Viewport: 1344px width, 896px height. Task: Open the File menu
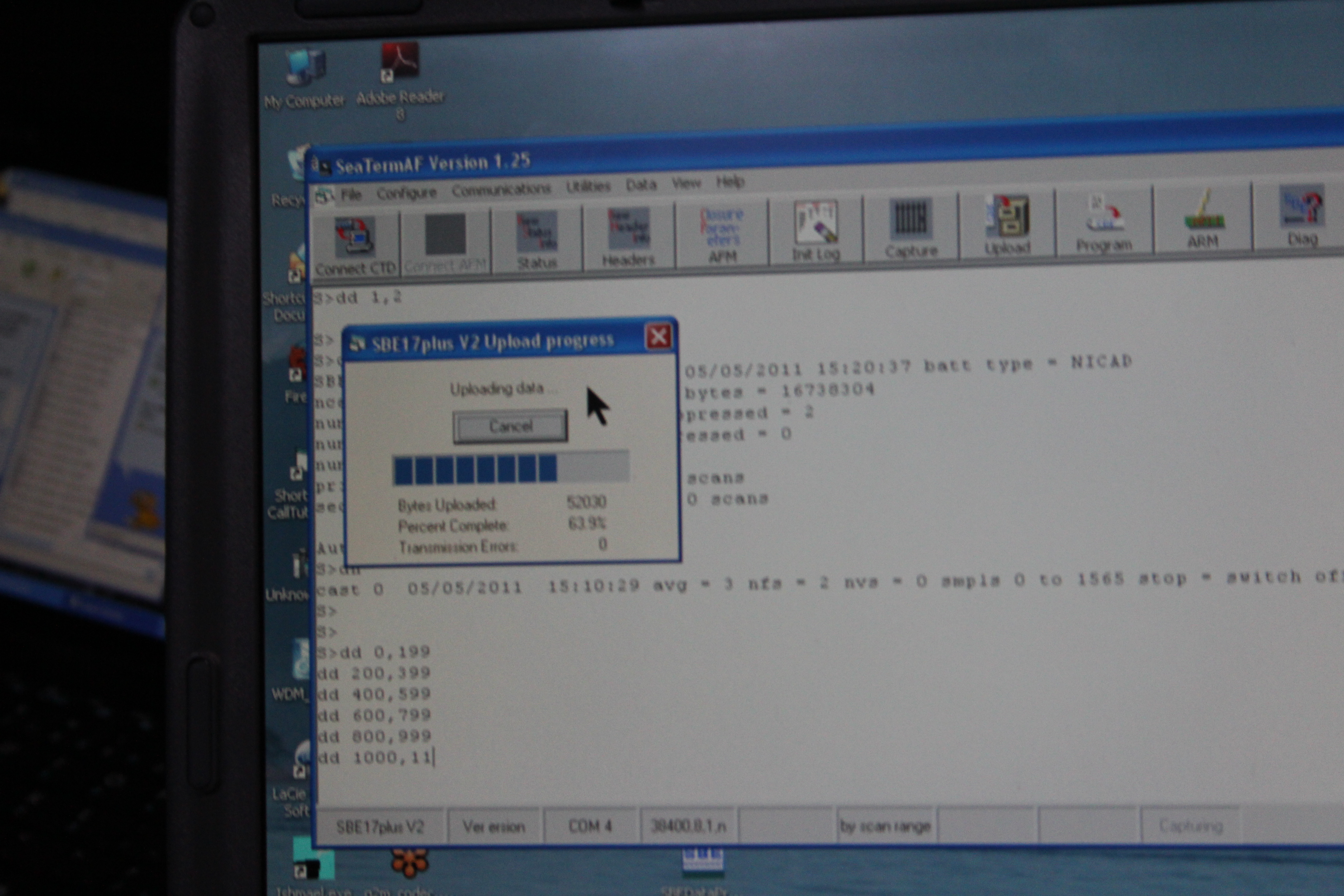(x=351, y=195)
